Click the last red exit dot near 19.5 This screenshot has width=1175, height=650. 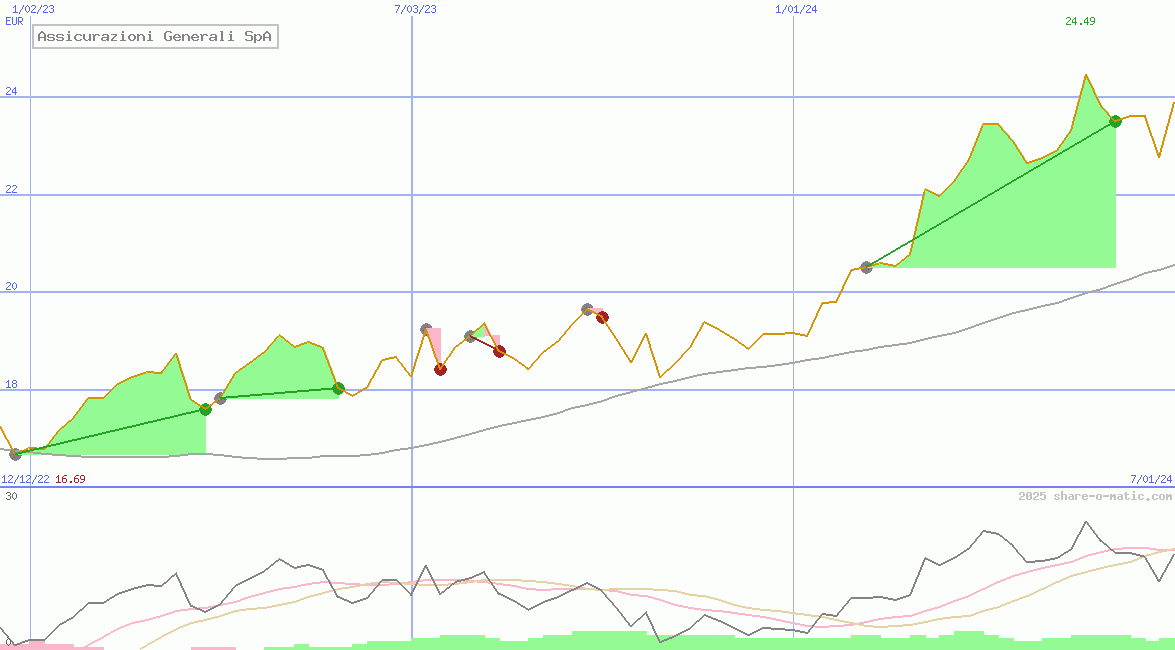602,317
